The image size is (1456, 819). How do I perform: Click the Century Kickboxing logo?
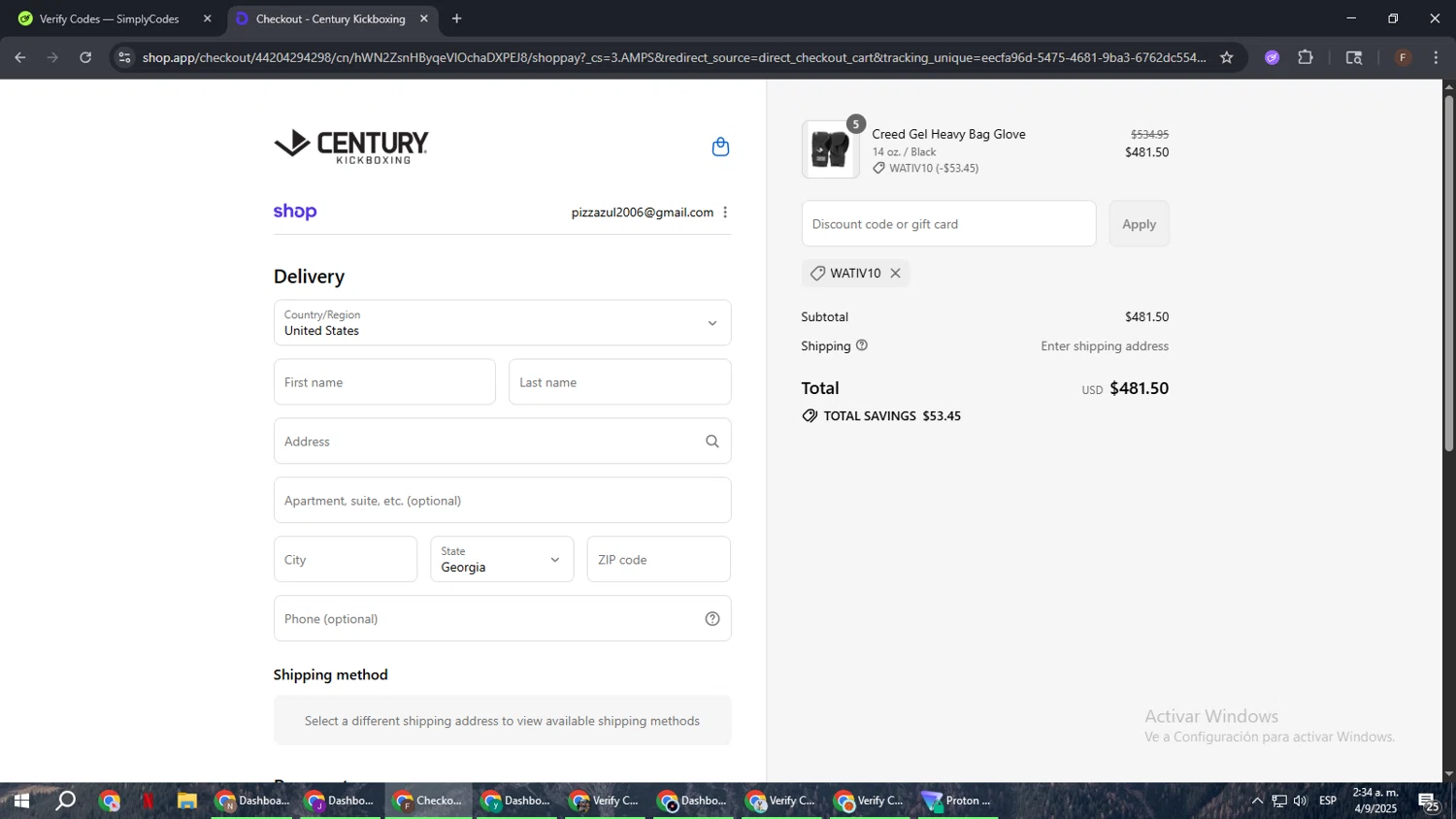(x=351, y=146)
